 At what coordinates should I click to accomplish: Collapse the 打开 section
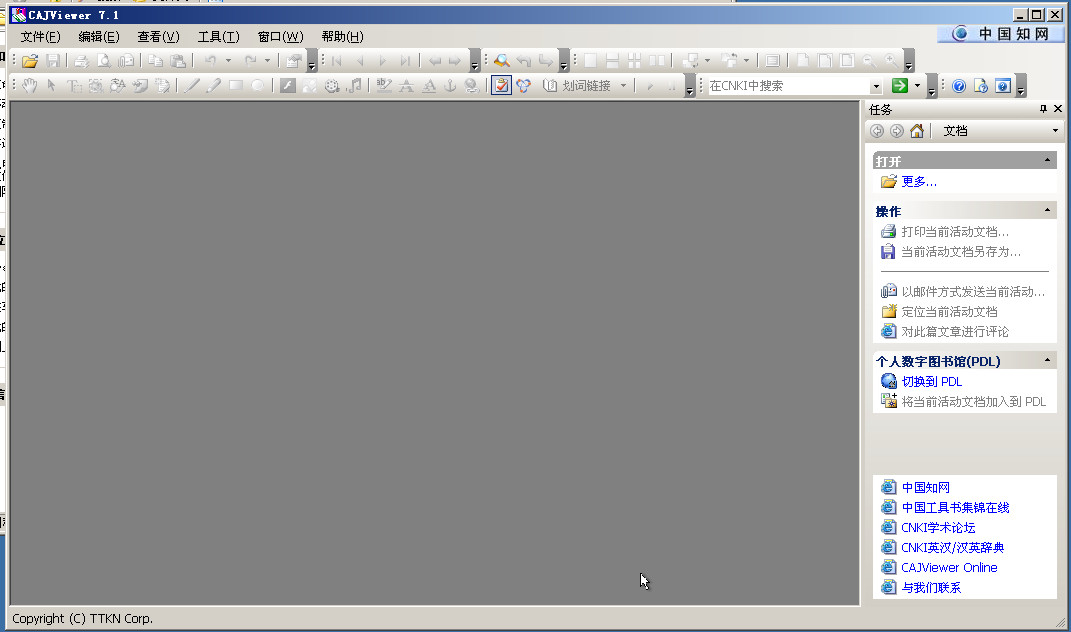(x=1047, y=161)
